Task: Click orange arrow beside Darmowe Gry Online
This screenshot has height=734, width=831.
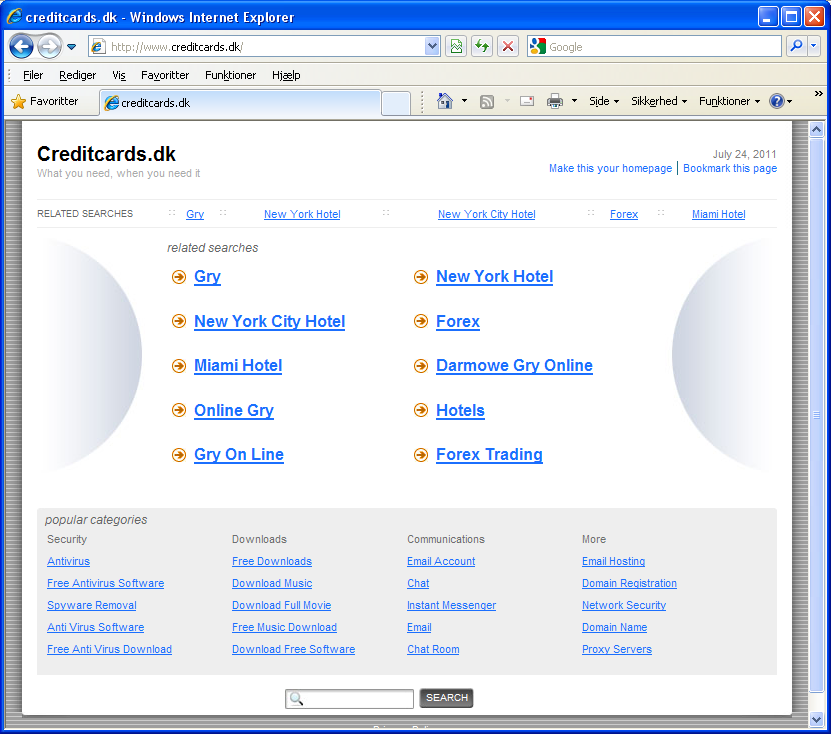Action: click(421, 366)
